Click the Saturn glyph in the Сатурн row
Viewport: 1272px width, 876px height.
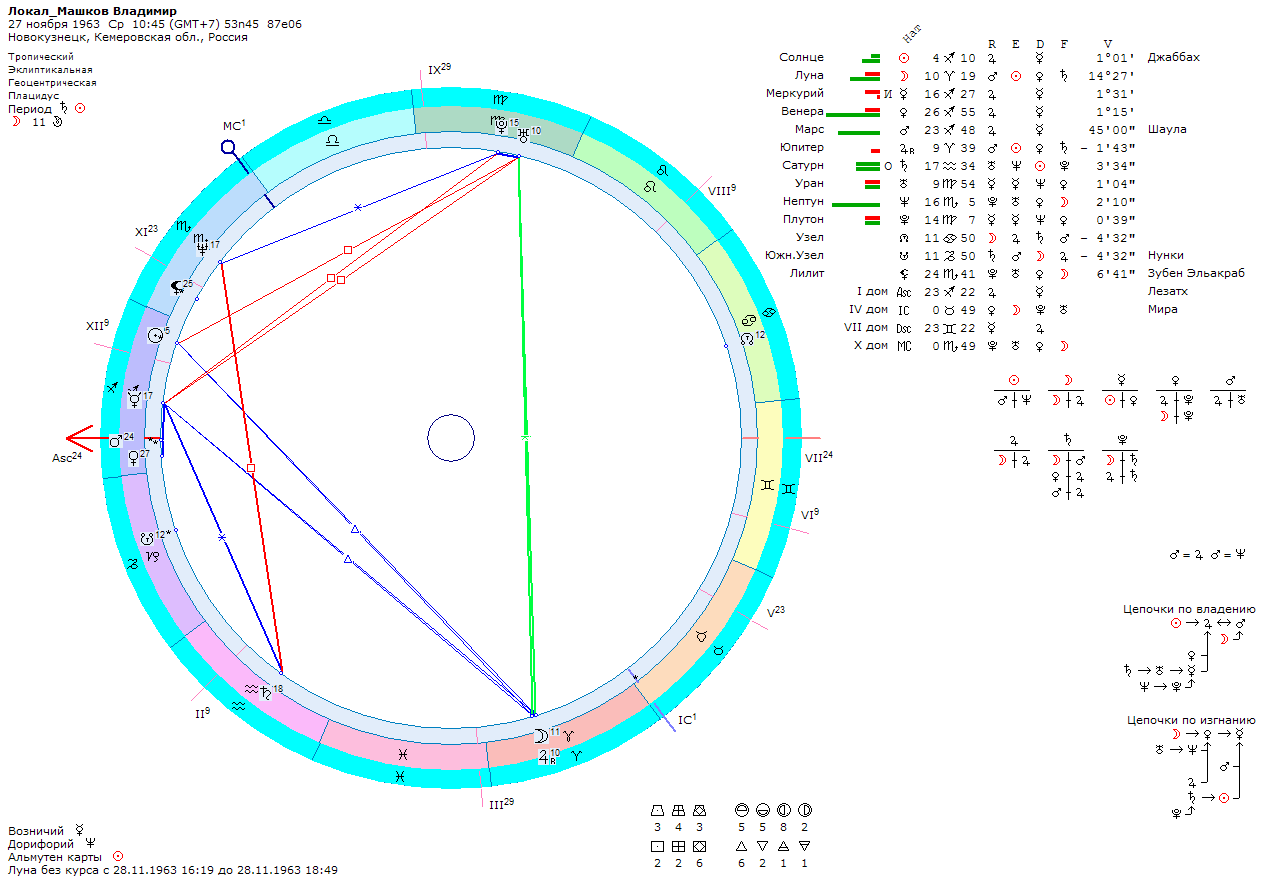[x=904, y=166]
